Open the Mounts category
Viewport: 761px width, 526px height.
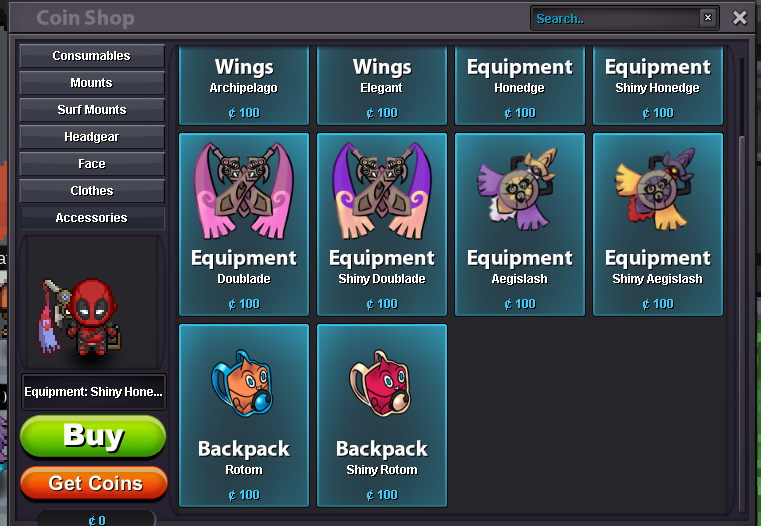point(92,83)
